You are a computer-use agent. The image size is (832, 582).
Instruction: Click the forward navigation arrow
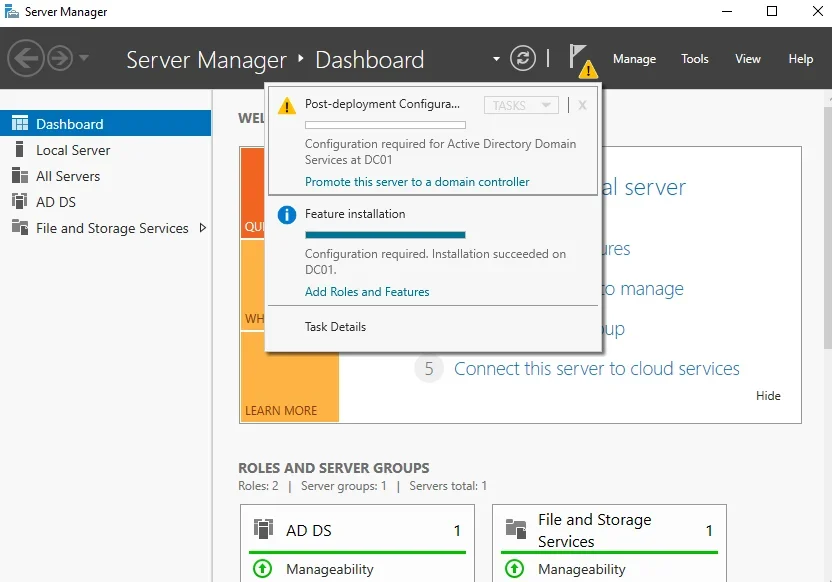tap(60, 58)
